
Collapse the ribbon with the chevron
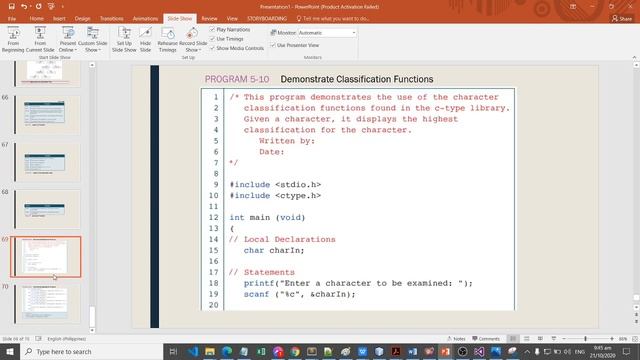point(634,58)
